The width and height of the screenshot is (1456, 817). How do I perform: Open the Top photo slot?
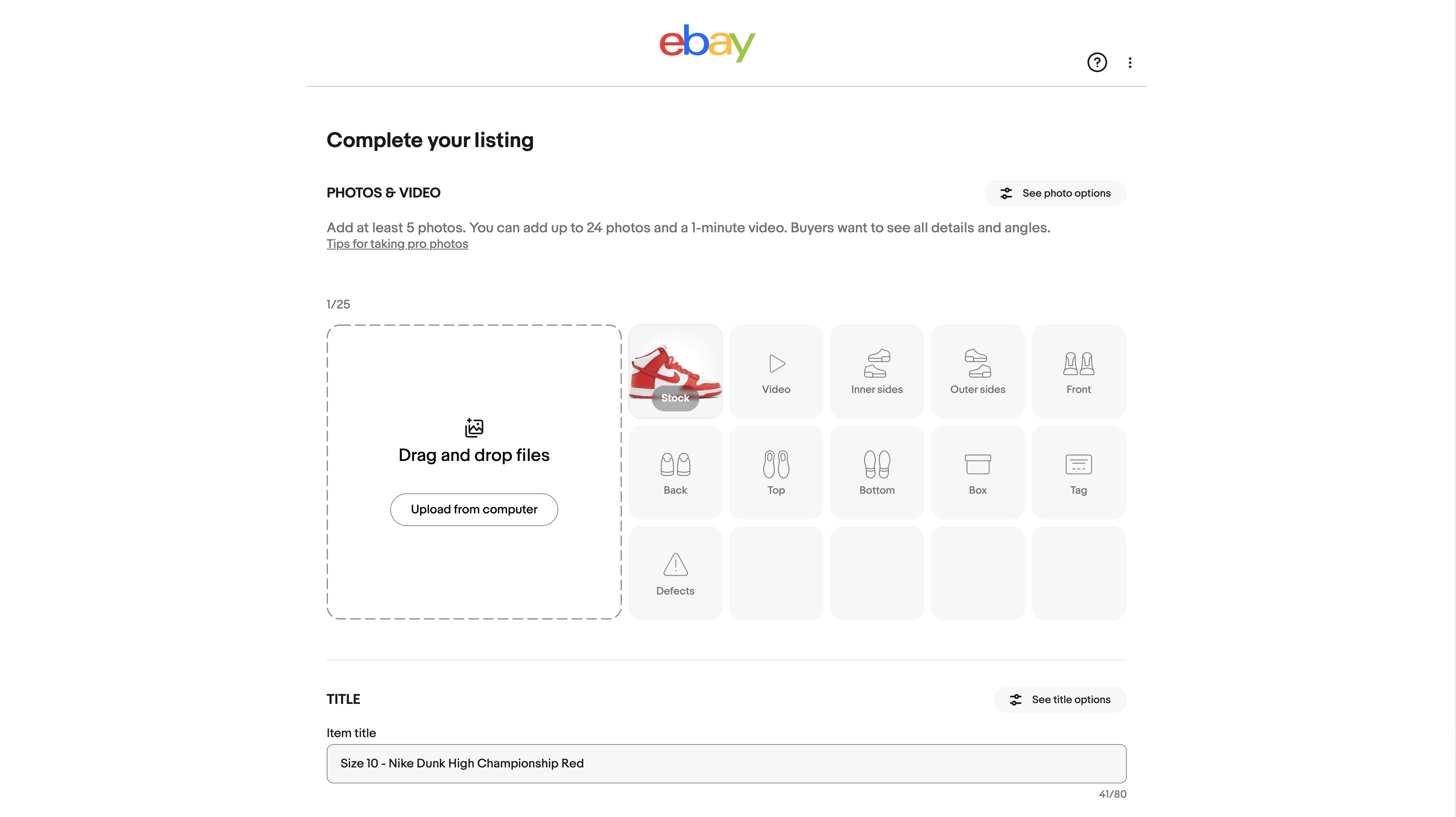point(776,472)
